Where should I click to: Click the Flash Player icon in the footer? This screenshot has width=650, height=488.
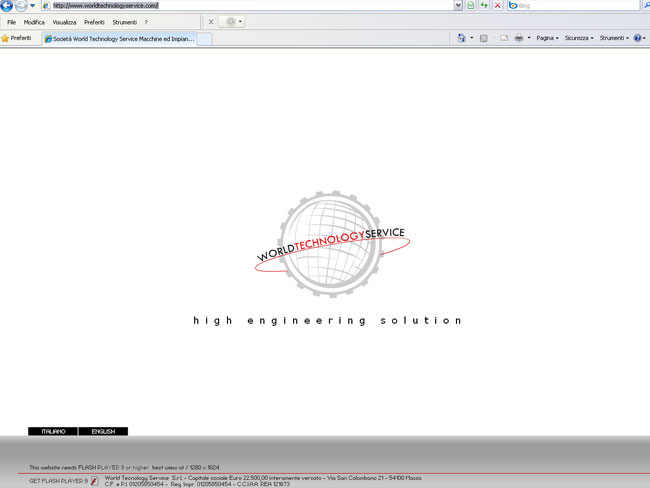coord(95,481)
